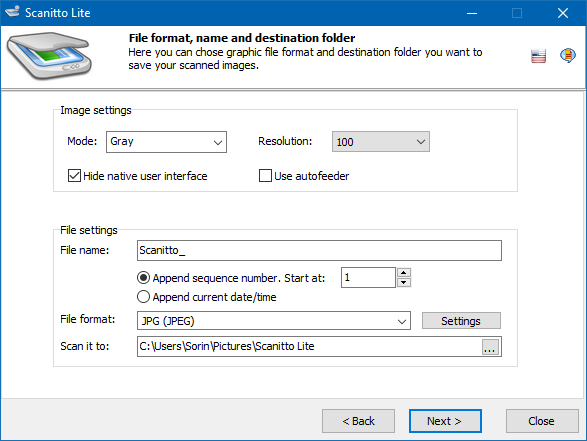Screen dimensions: 587x441
Task: Click the Scanitto Lite title bar icon
Action: click(12, 12)
